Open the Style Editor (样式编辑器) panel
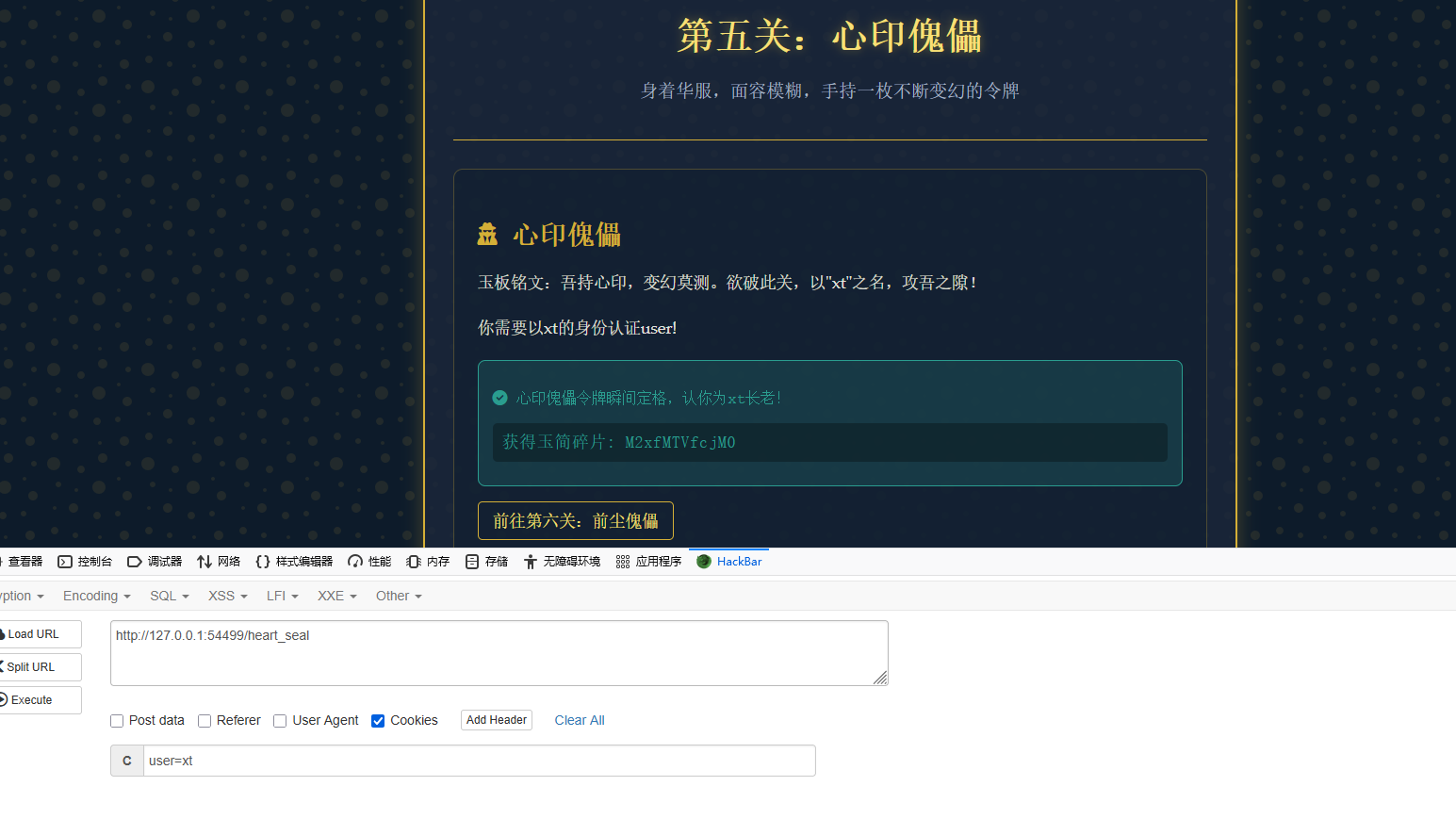This screenshot has height=819, width=1456. (294, 562)
